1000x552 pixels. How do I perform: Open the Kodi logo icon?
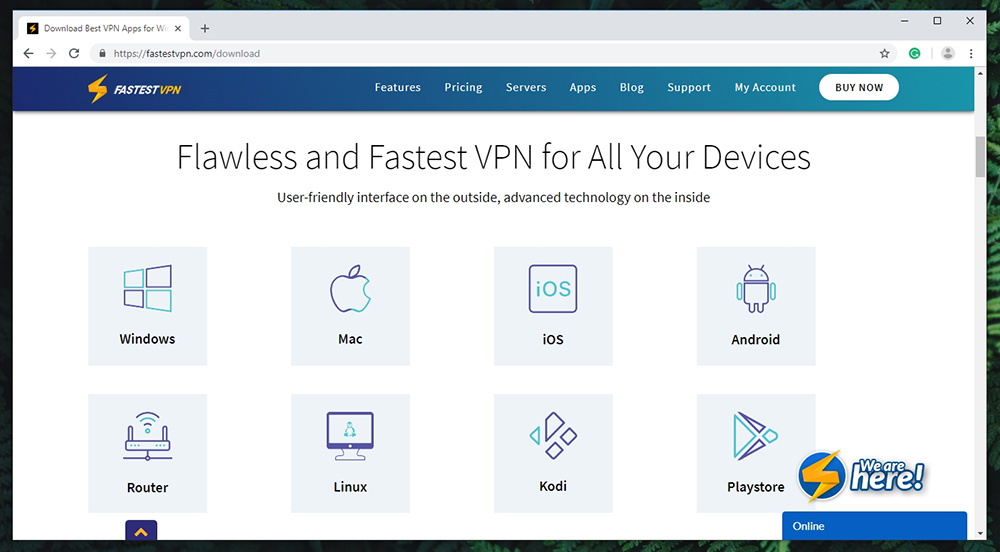pyautogui.click(x=553, y=435)
